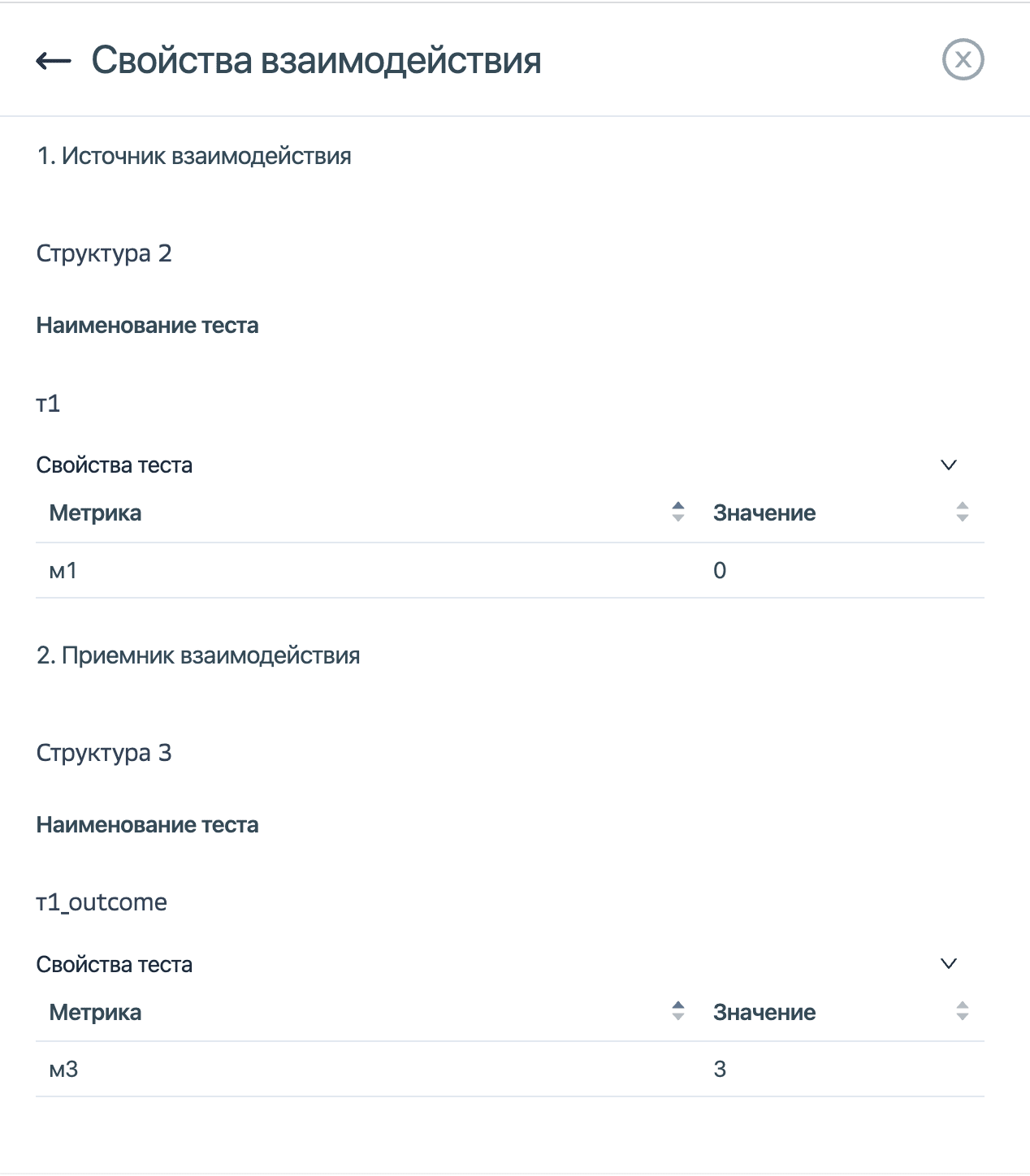Open section 1. Источник взаимодействия
The height and width of the screenshot is (1176, 1030).
click(x=195, y=156)
